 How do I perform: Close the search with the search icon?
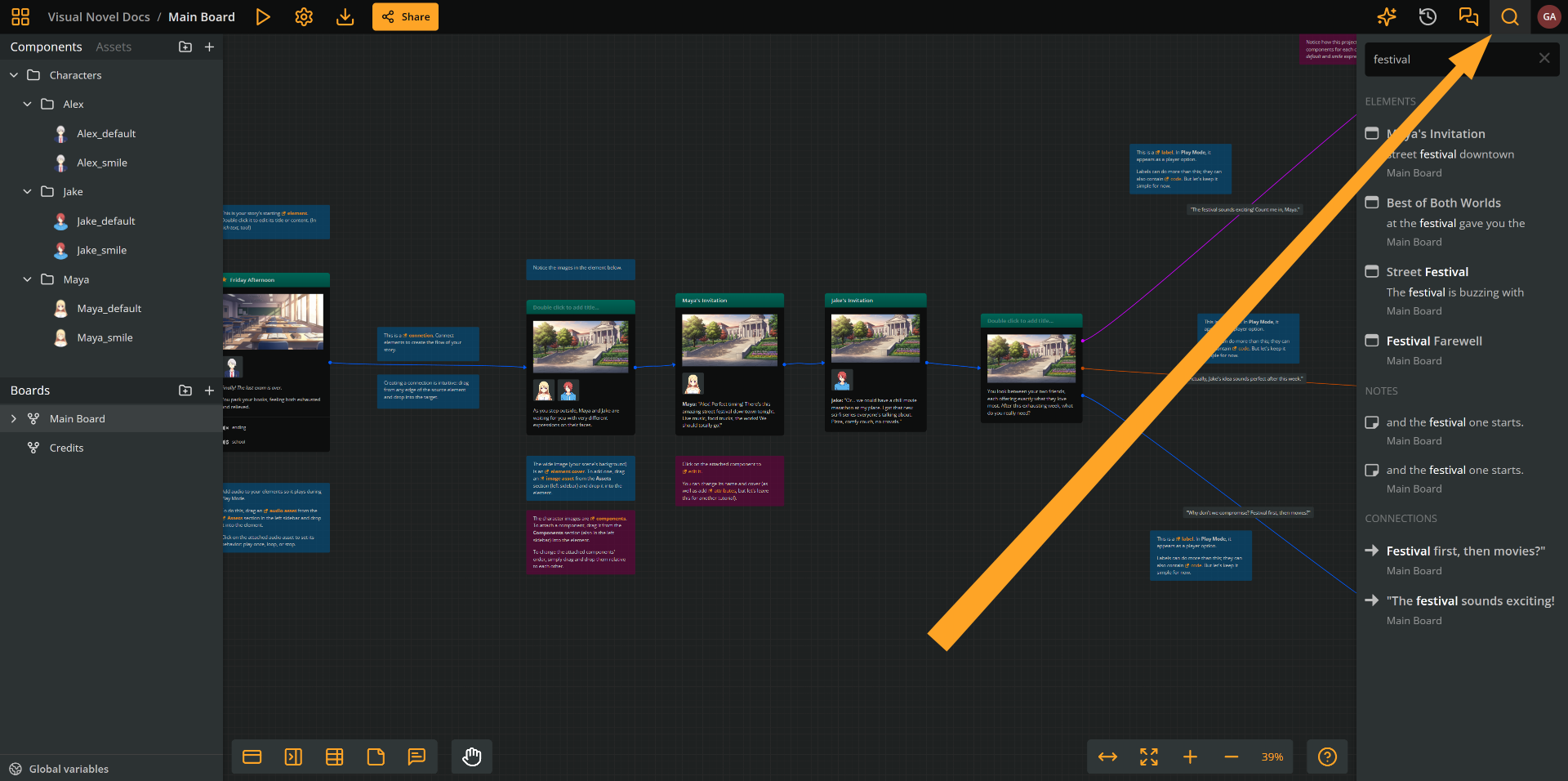pyautogui.click(x=1508, y=16)
